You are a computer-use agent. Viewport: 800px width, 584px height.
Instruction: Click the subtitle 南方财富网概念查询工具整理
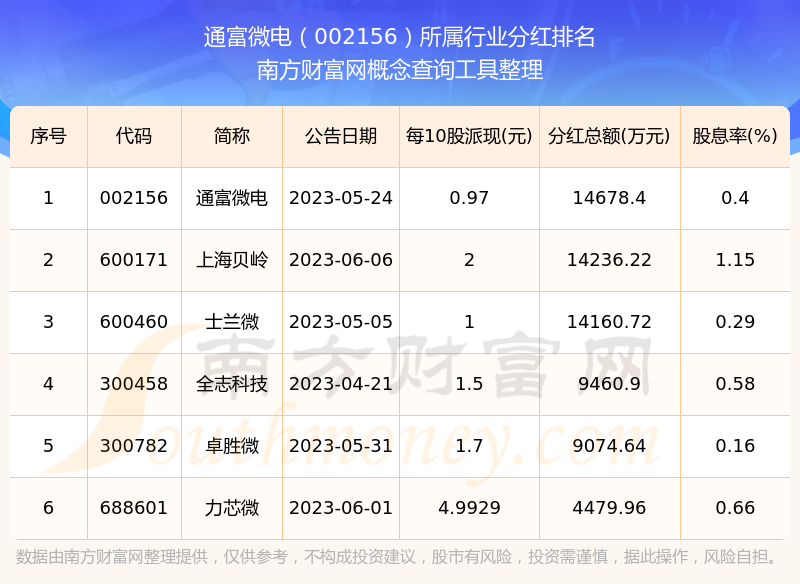(x=399, y=70)
